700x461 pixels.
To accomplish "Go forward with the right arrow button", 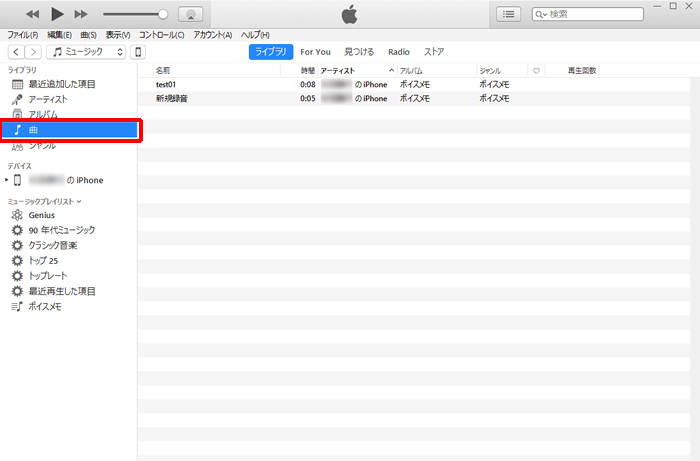I will click(x=33, y=52).
